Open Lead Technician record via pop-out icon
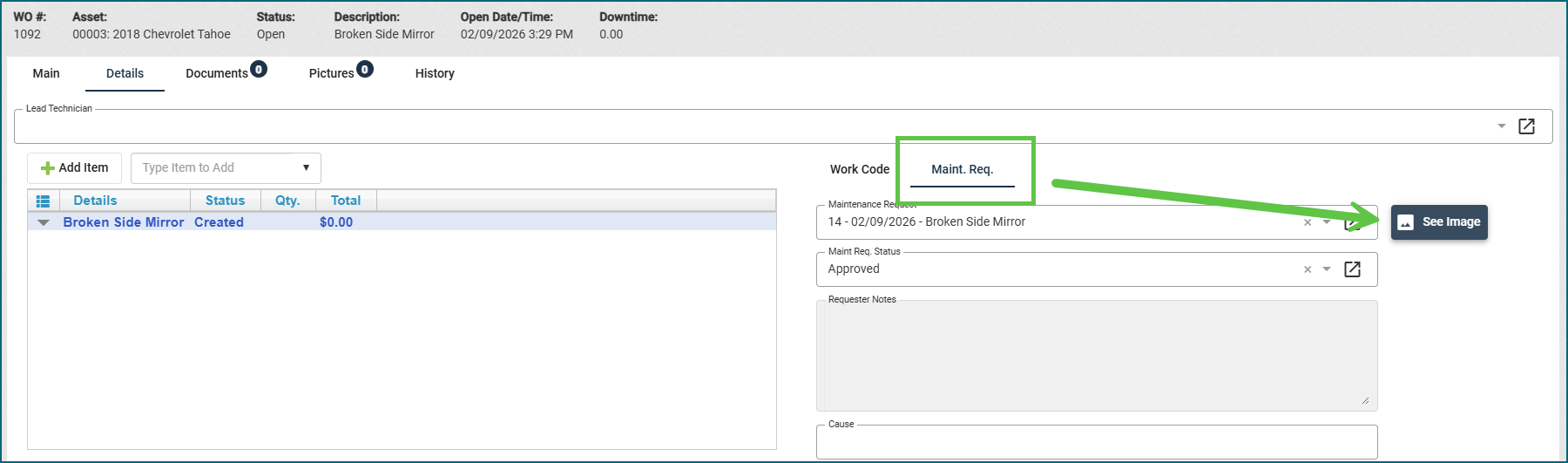This screenshot has height=463, width=1568. (1526, 126)
